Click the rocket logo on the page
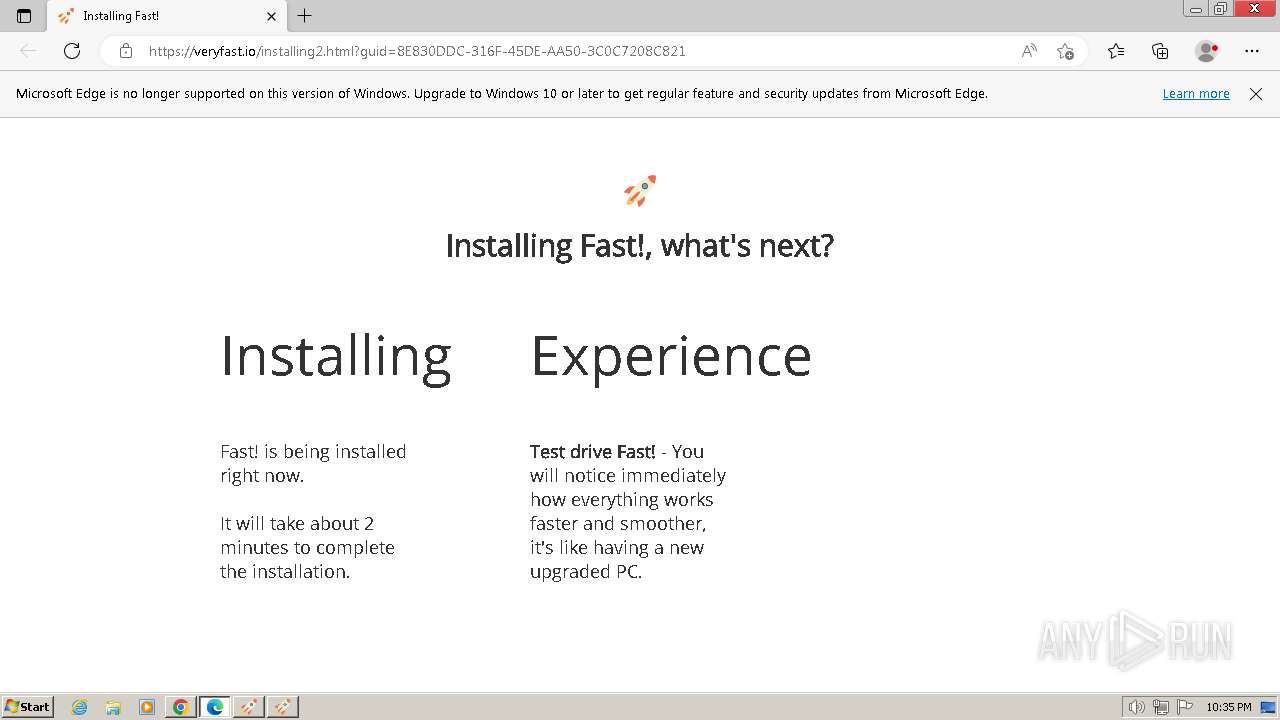Viewport: 1280px width, 720px height. coord(640,190)
